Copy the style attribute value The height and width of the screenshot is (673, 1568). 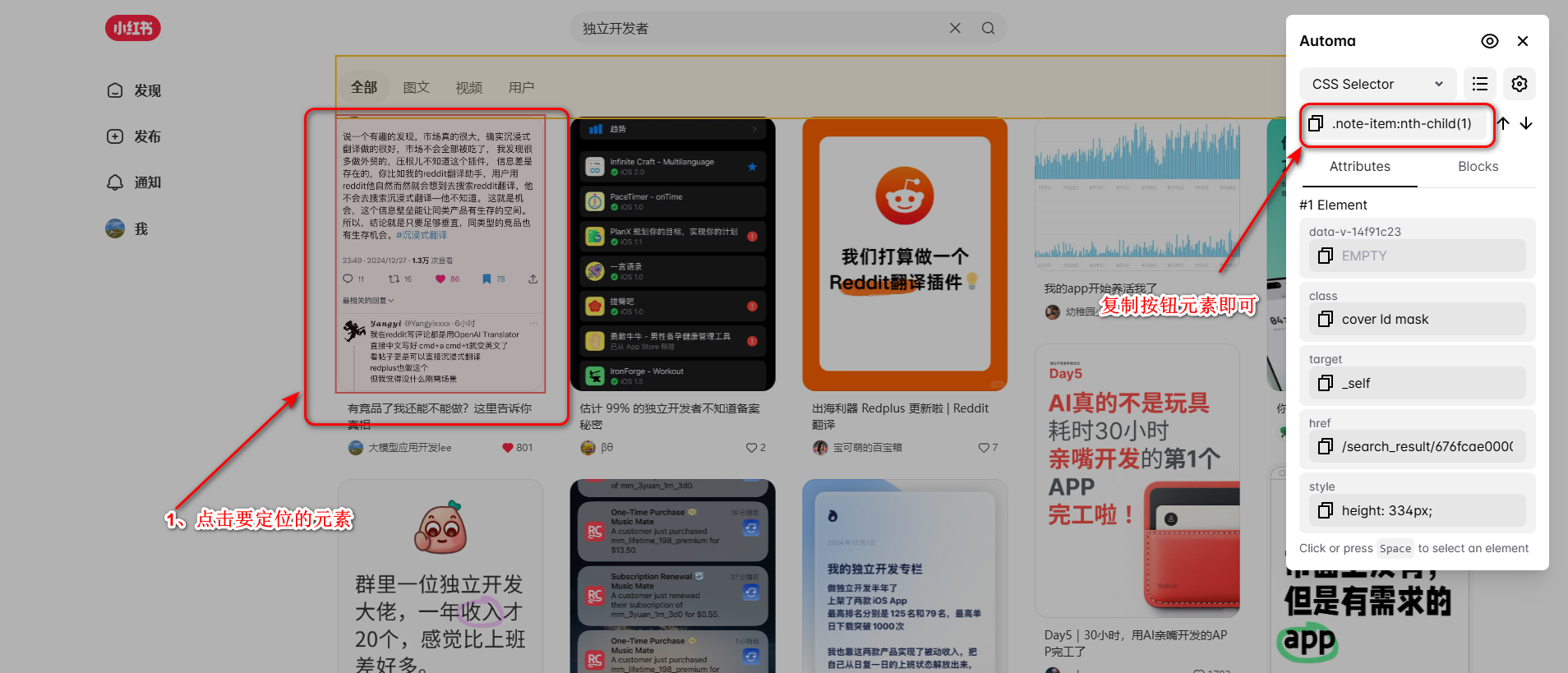pos(1325,510)
